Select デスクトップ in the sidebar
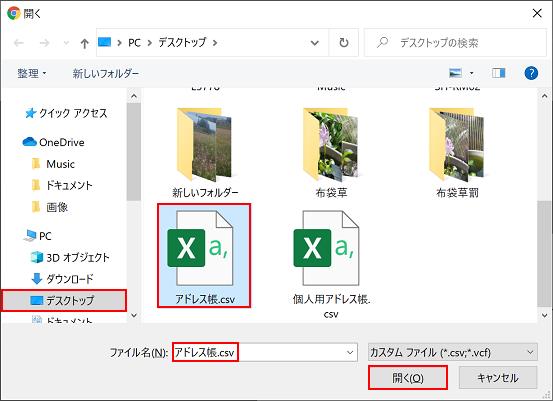553x401 pixels. (x=63, y=300)
